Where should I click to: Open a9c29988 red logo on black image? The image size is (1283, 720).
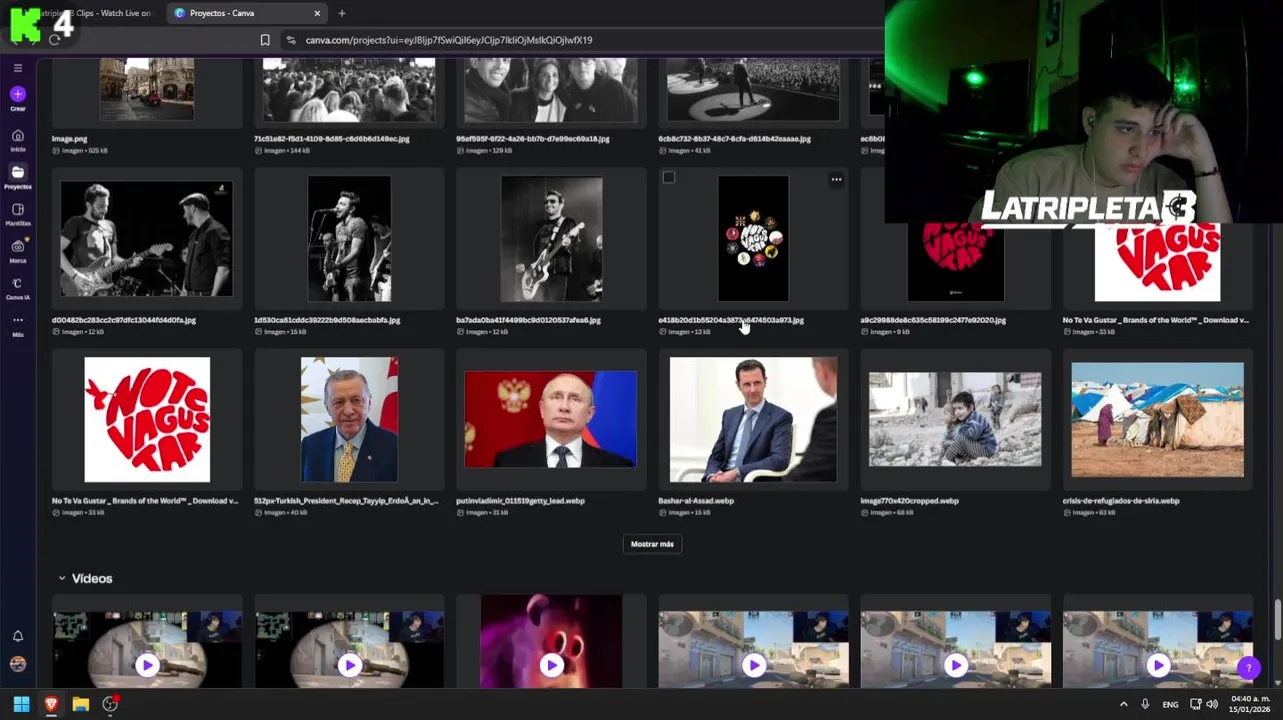pyautogui.click(x=955, y=262)
